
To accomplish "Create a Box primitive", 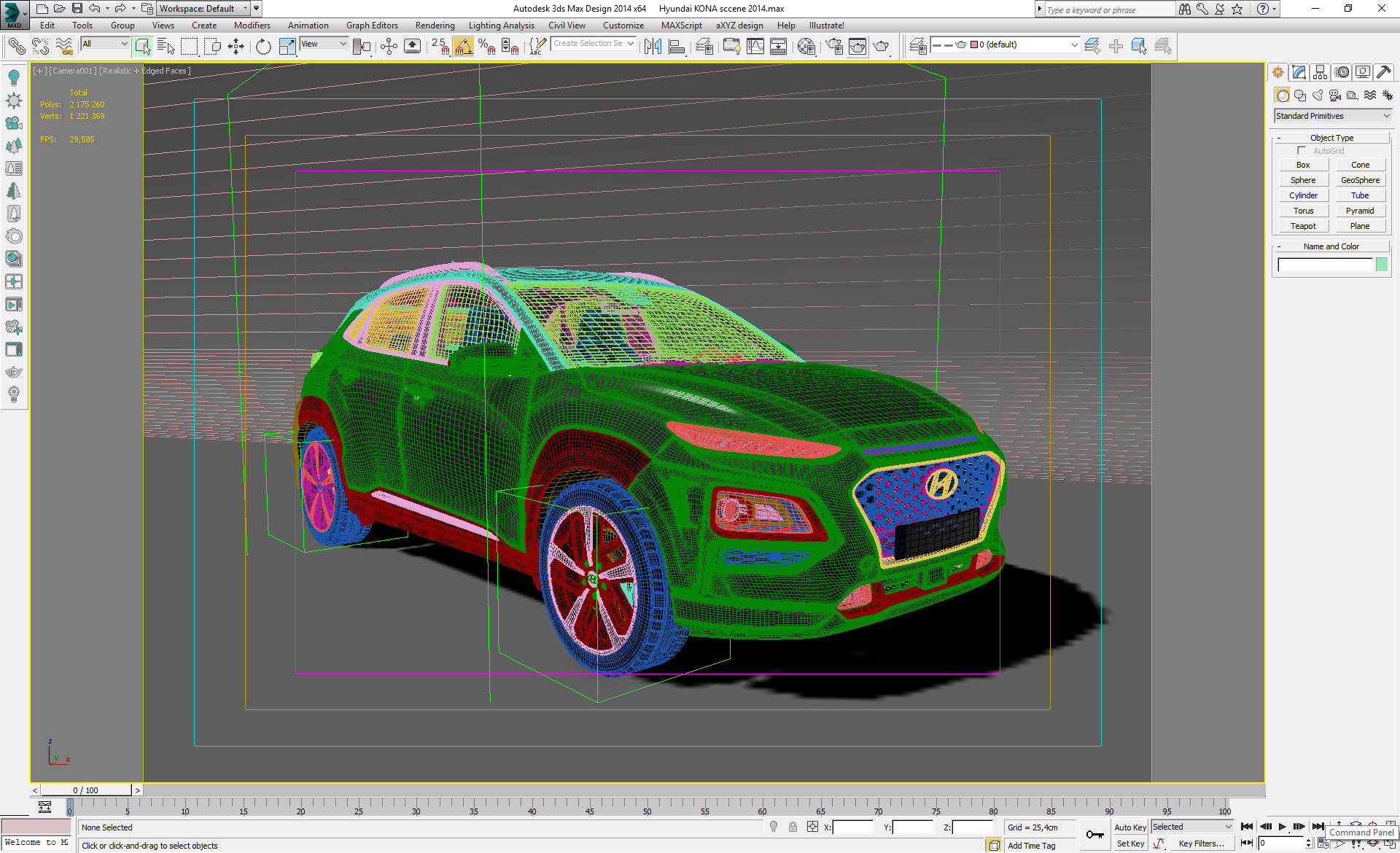I will [x=1303, y=165].
